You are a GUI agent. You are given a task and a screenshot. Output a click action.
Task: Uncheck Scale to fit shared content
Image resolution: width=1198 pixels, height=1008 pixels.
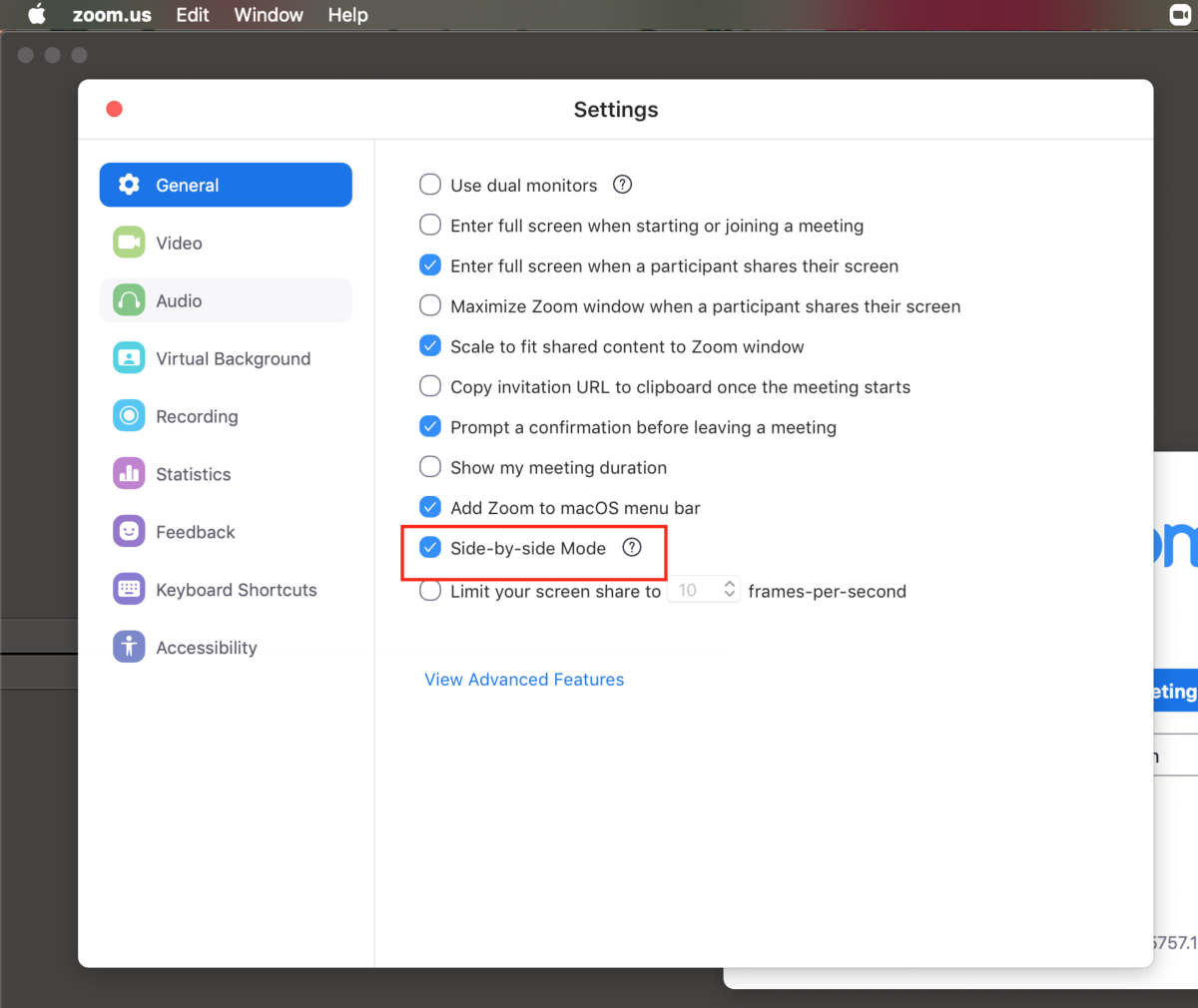click(x=430, y=346)
